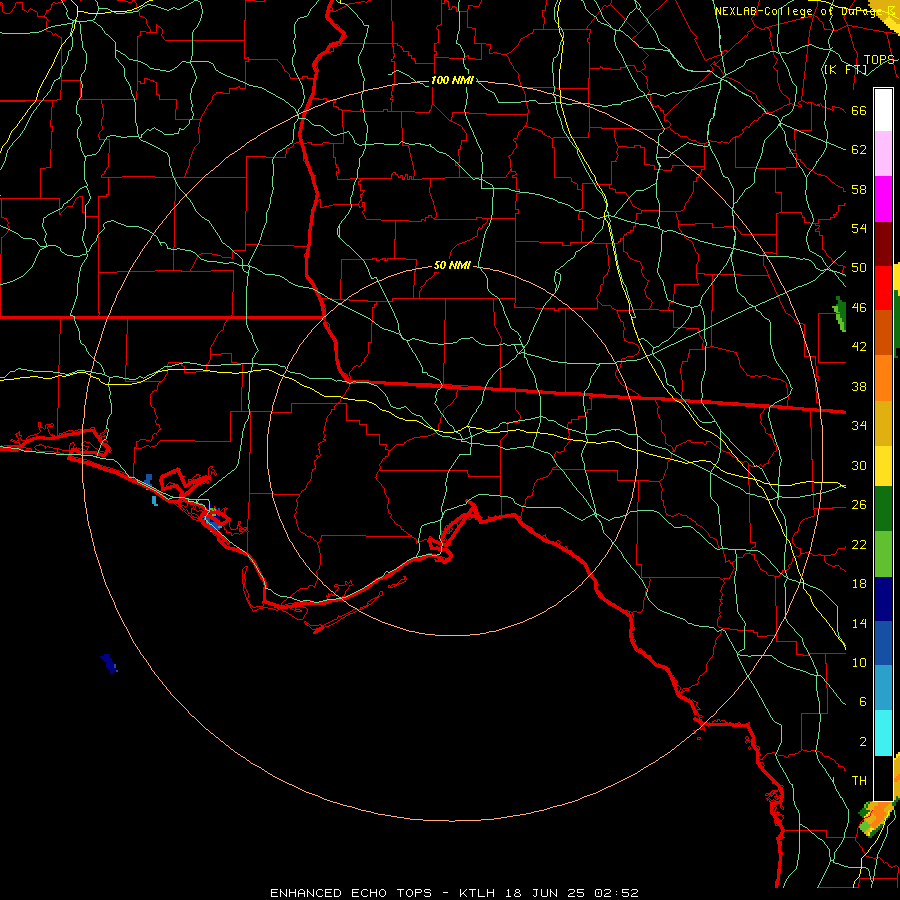Click the '[K FT]' units label
The image size is (900, 900).
pyautogui.click(x=845, y=69)
